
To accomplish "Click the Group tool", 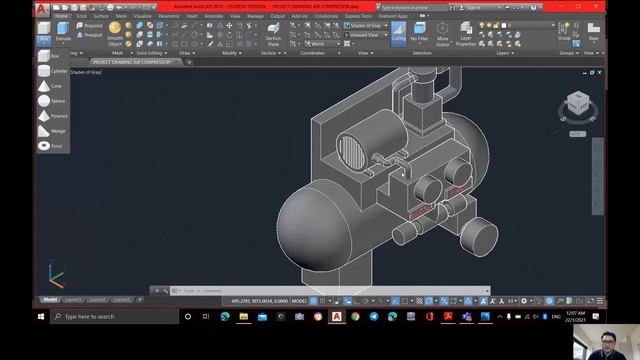I will pyautogui.click(x=564, y=31).
